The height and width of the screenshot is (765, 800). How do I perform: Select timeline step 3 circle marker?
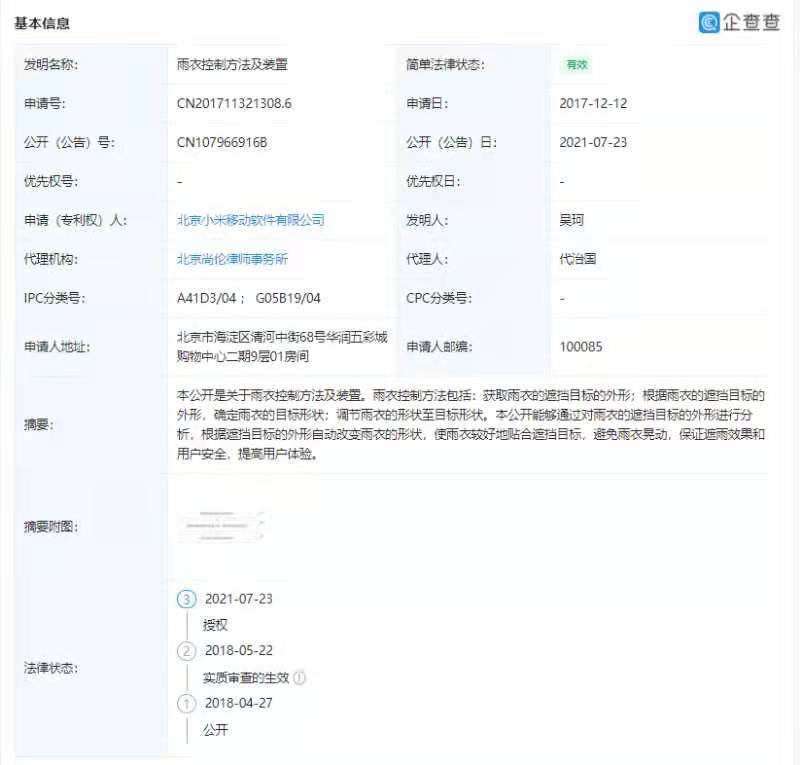click(187, 599)
